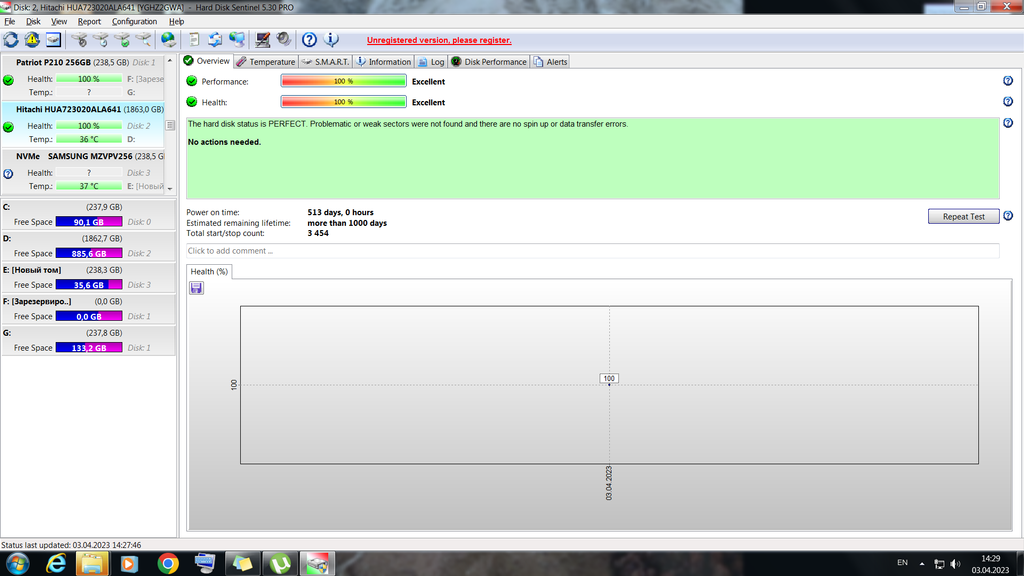The width and height of the screenshot is (1024, 576).
Task: Open Internet Explorer from the taskbar
Action: pyautogui.click(x=56, y=563)
